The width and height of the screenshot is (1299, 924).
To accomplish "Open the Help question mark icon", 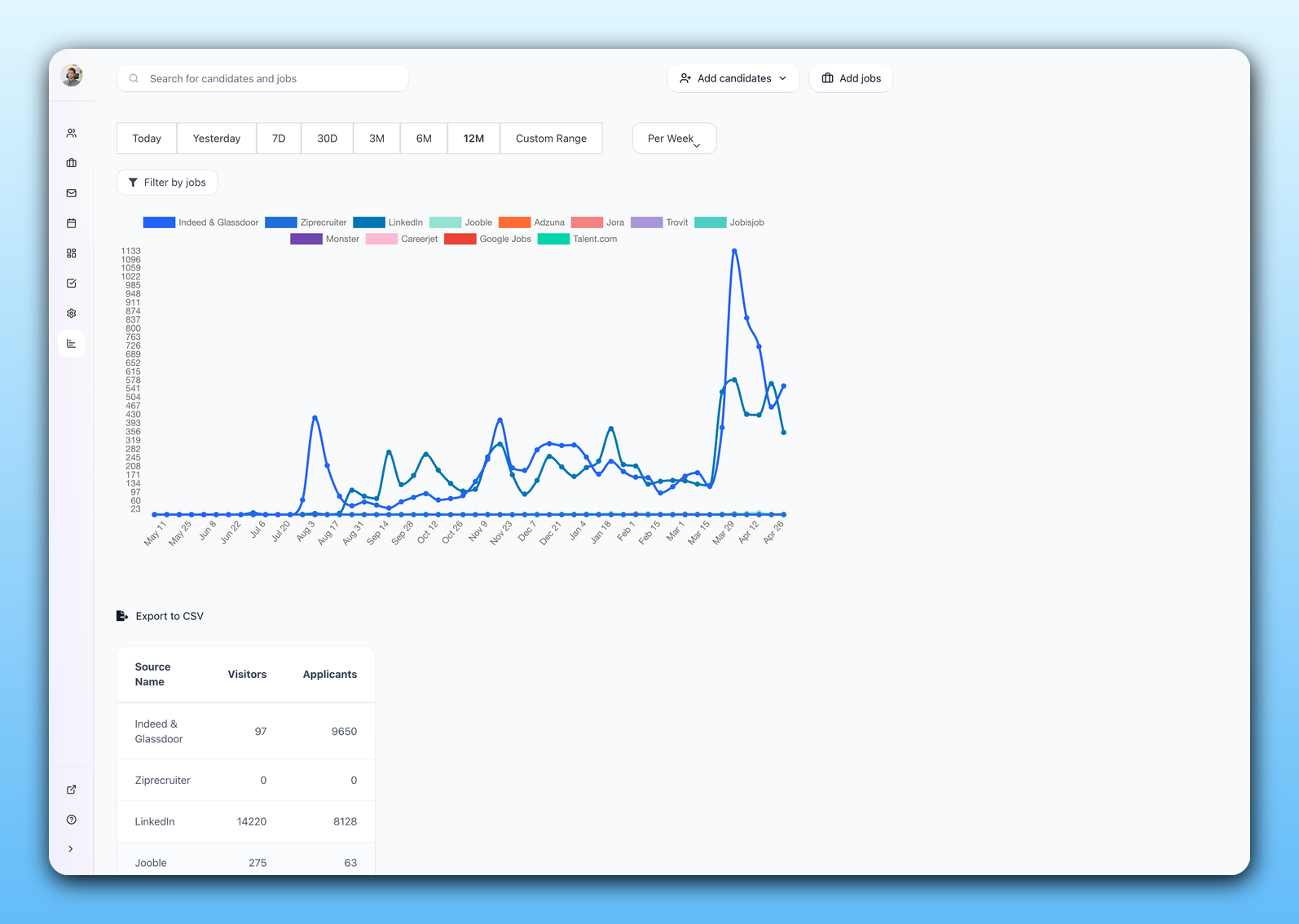I will (x=72, y=820).
